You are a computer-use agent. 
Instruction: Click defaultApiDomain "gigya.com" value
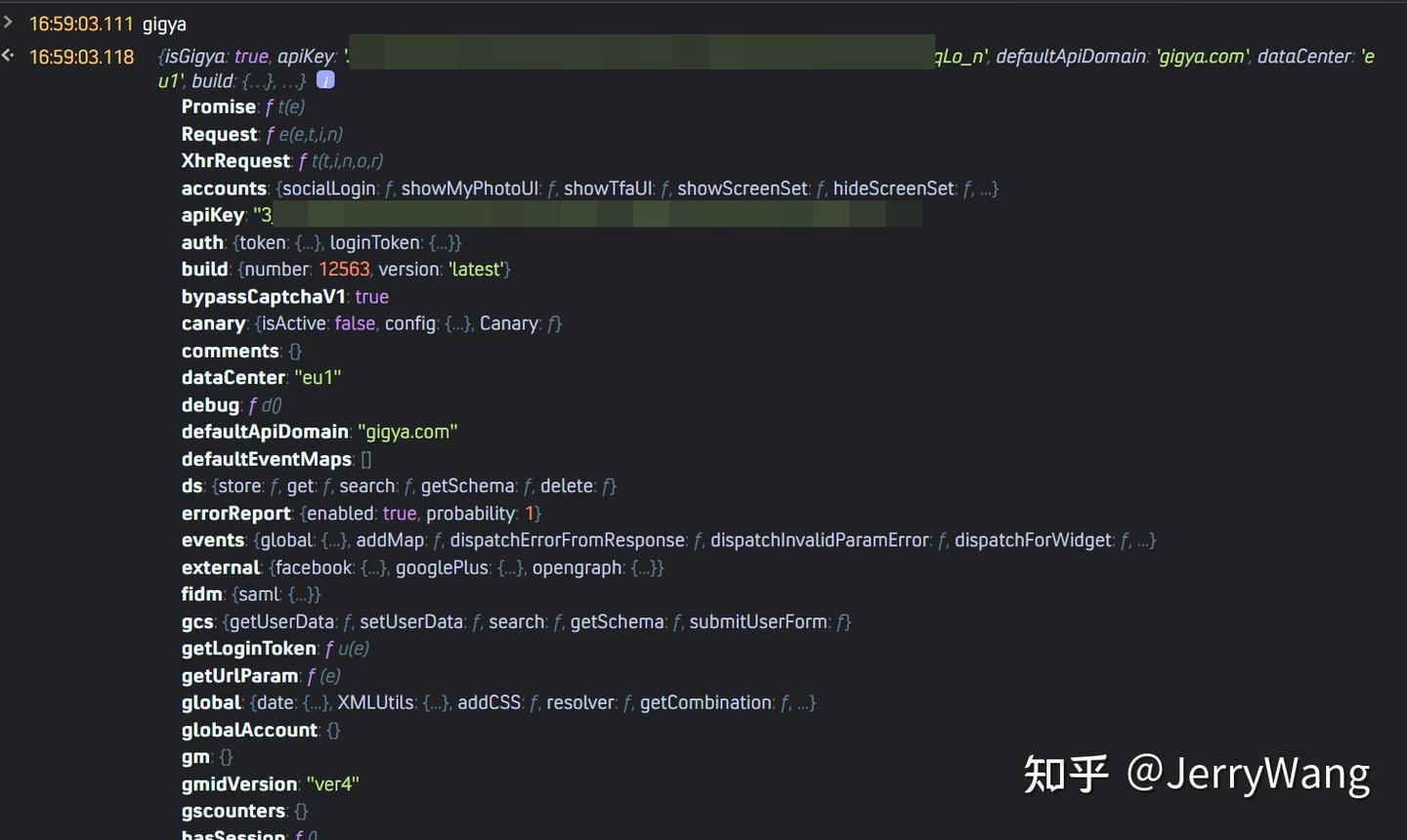click(x=407, y=432)
